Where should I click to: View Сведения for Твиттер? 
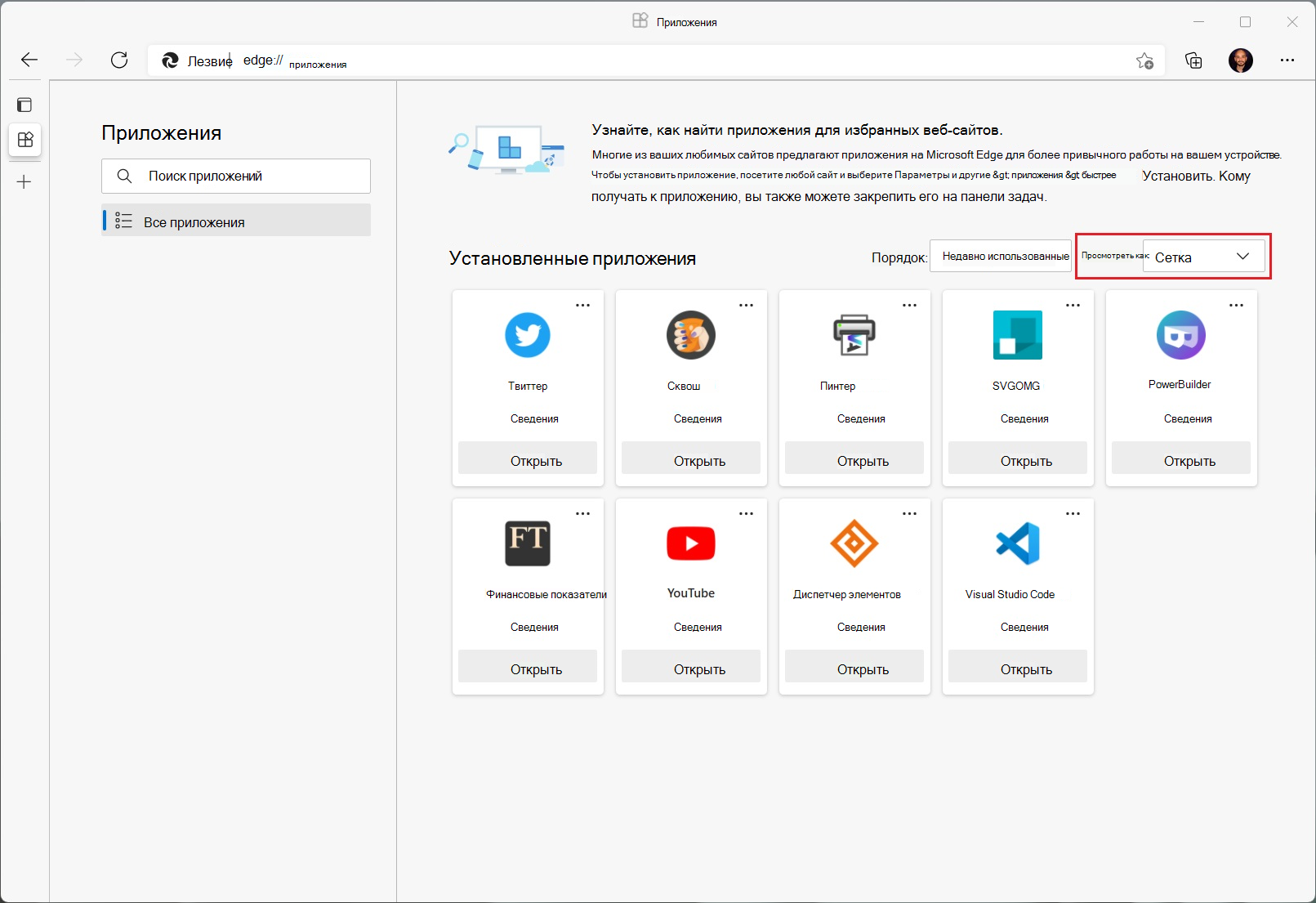(534, 418)
